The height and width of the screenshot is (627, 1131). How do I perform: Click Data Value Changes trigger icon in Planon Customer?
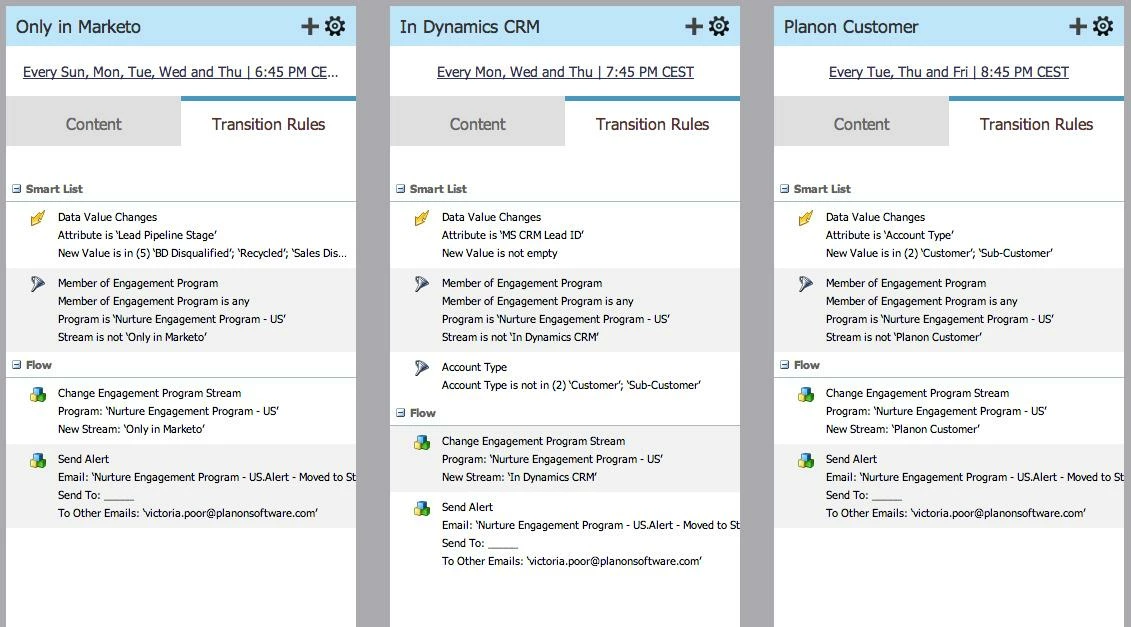pos(806,218)
